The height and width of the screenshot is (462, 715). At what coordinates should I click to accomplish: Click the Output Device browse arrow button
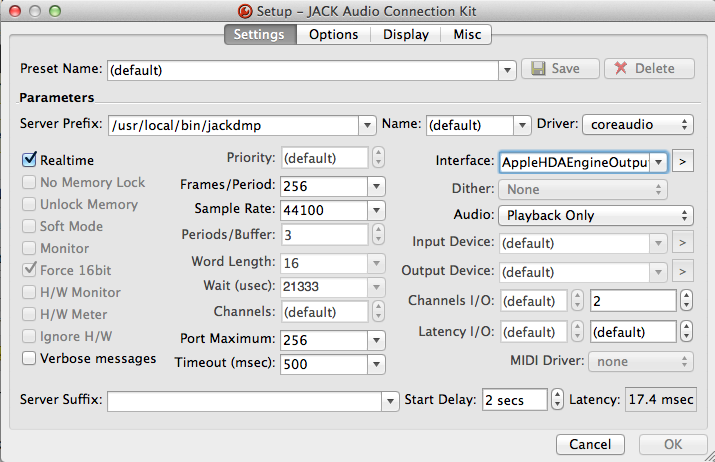tap(683, 272)
